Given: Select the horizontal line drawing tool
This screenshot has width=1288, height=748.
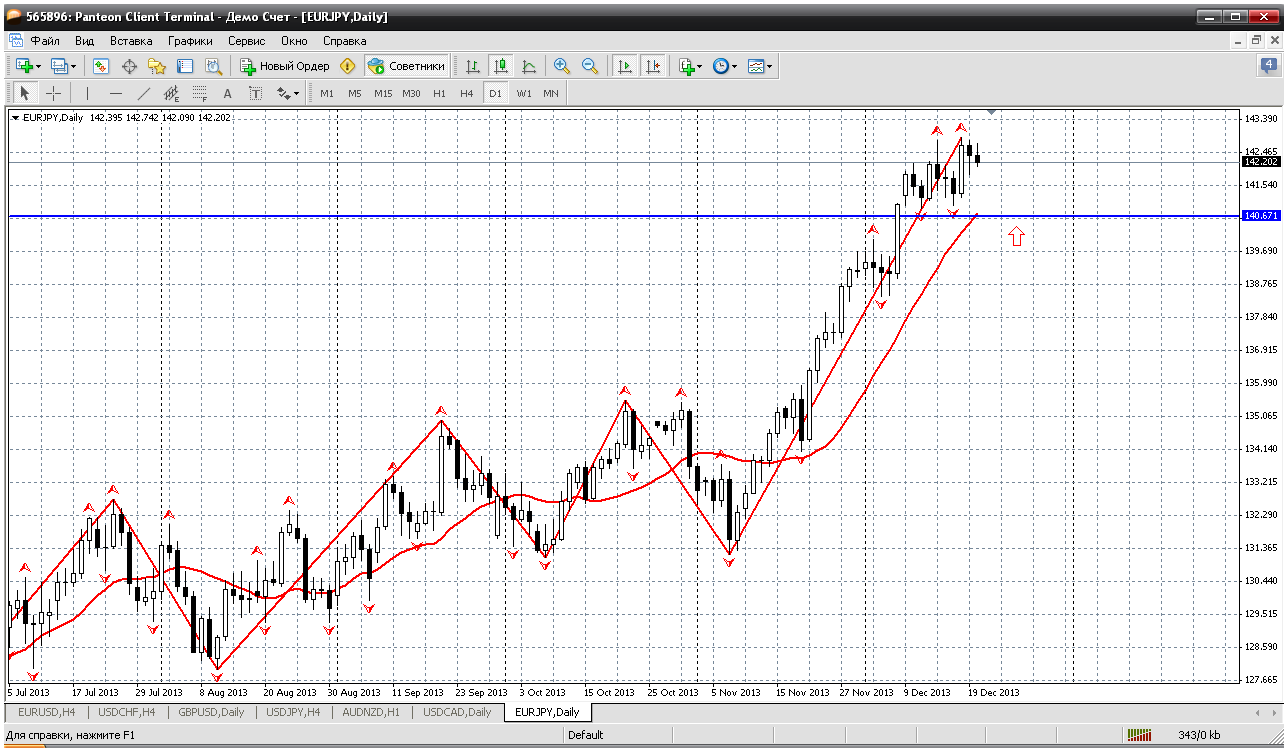Looking at the screenshot, I should pos(116,93).
